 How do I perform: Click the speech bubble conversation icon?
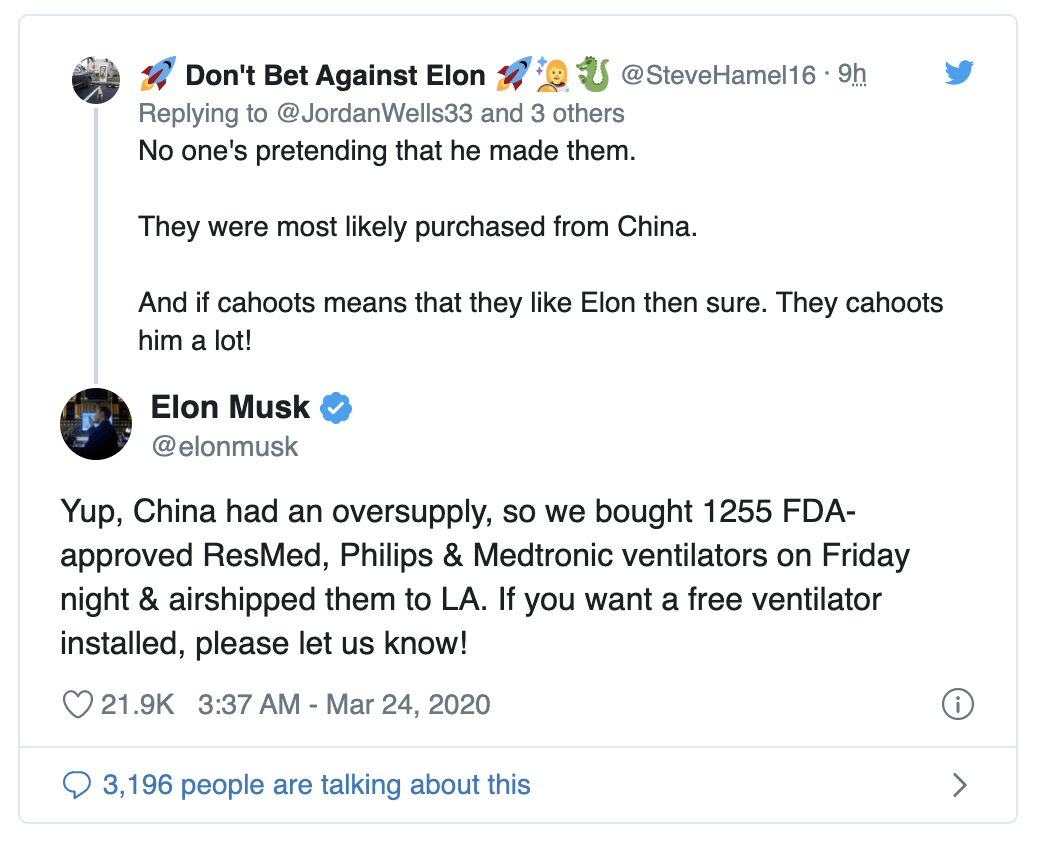click(78, 785)
